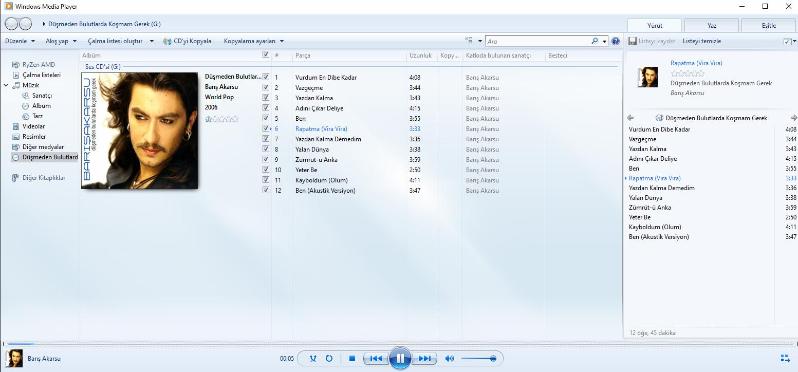The width and height of the screenshot is (798, 372).
Task: Click Listeyi temizle
Action: click(x=701, y=41)
